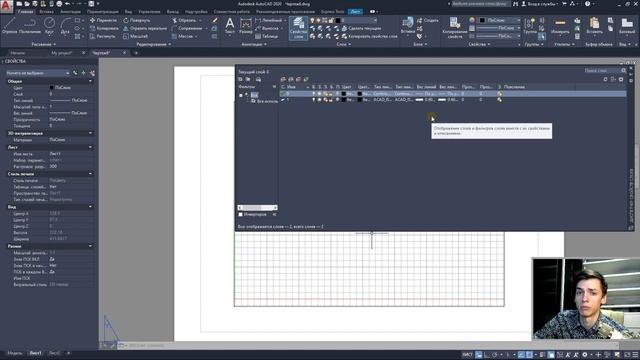The image size is (640, 360).
Task: Select the Текст text tool
Action: pos(230,26)
